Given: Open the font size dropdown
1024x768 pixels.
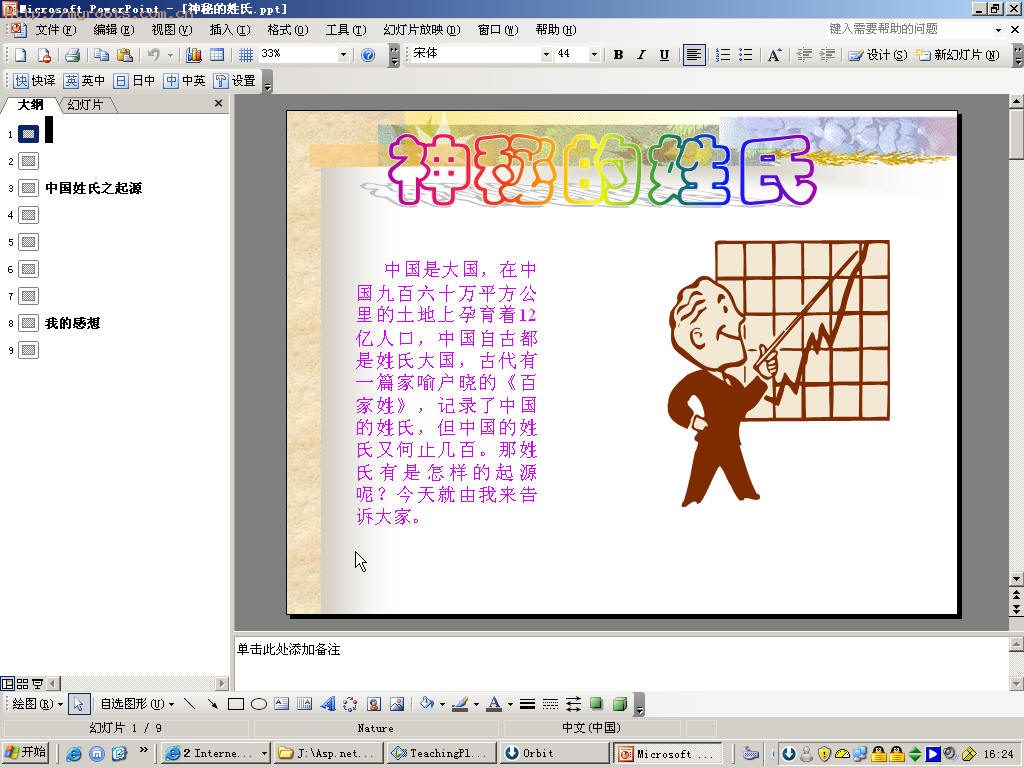Looking at the screenshot, I should (x=594, y=55).
